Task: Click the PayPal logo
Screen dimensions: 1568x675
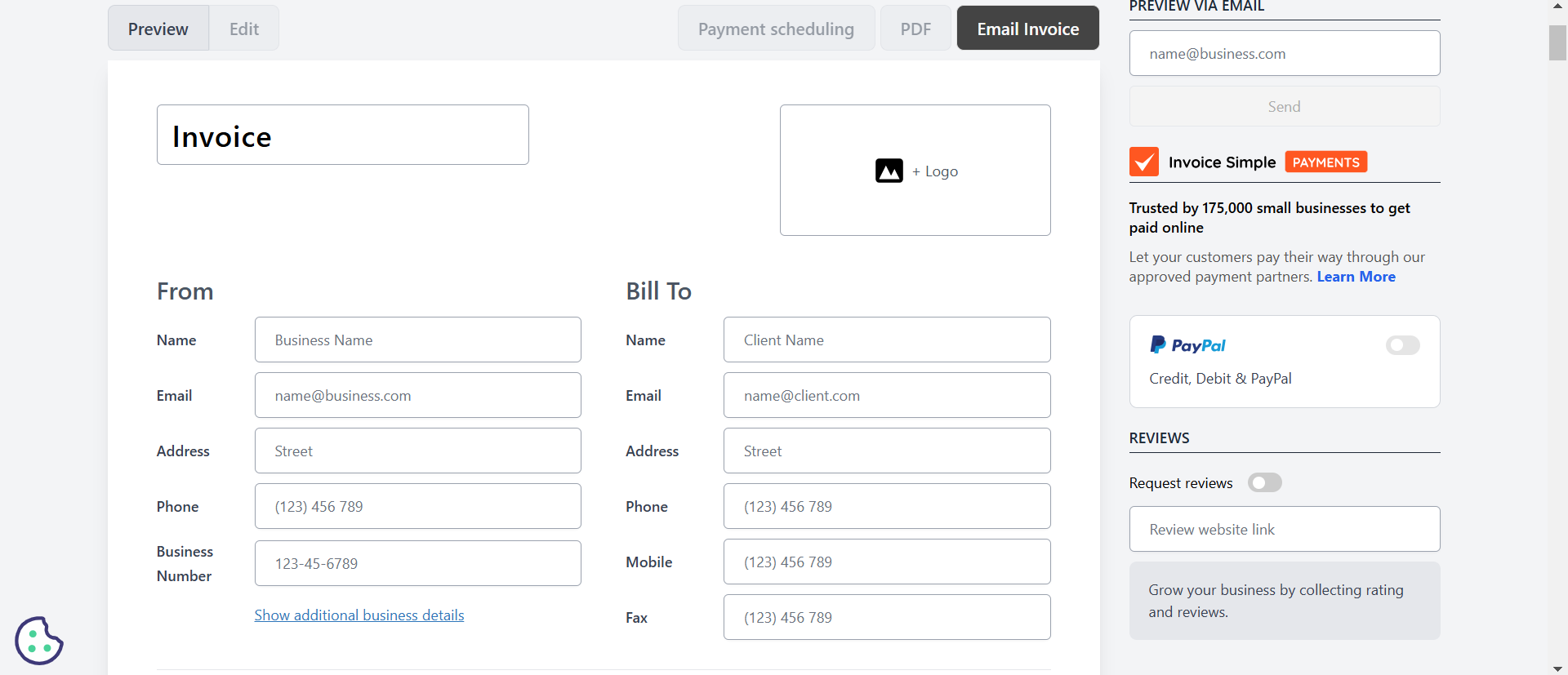Action: (x=1187, y=345)
